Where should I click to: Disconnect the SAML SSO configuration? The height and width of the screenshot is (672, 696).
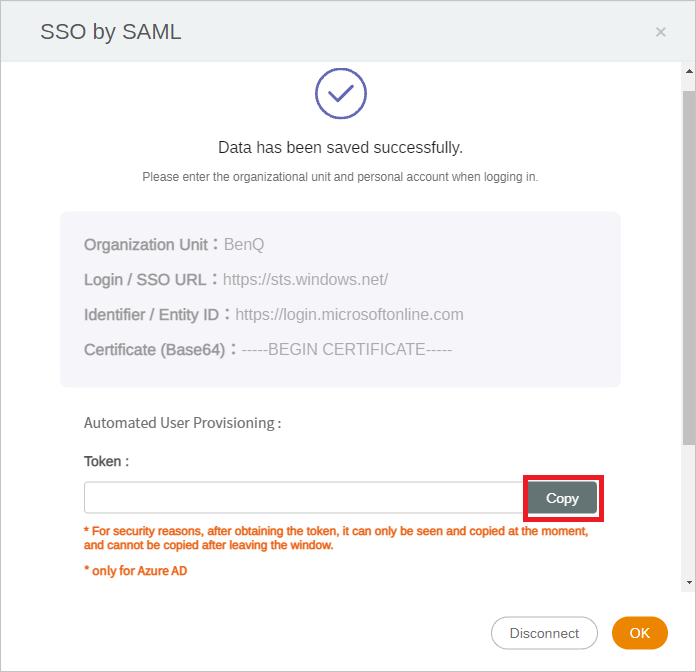click(x=544, y=633)
